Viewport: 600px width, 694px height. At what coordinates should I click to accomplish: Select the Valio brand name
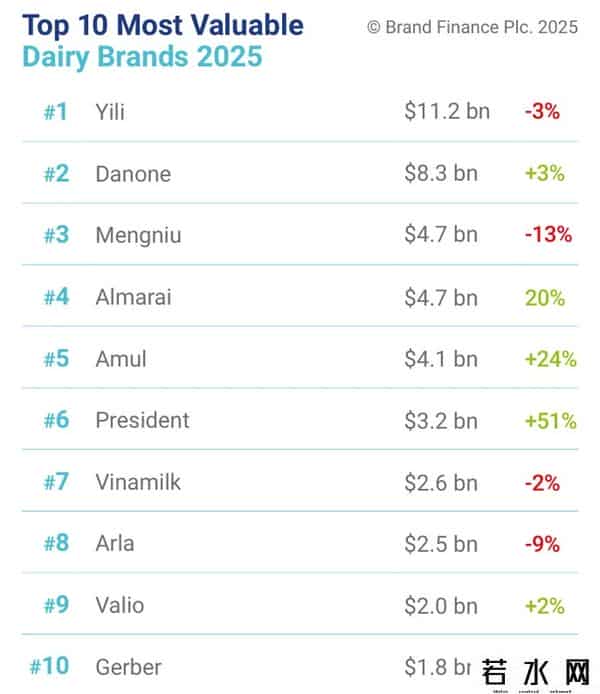pos(119,605)
